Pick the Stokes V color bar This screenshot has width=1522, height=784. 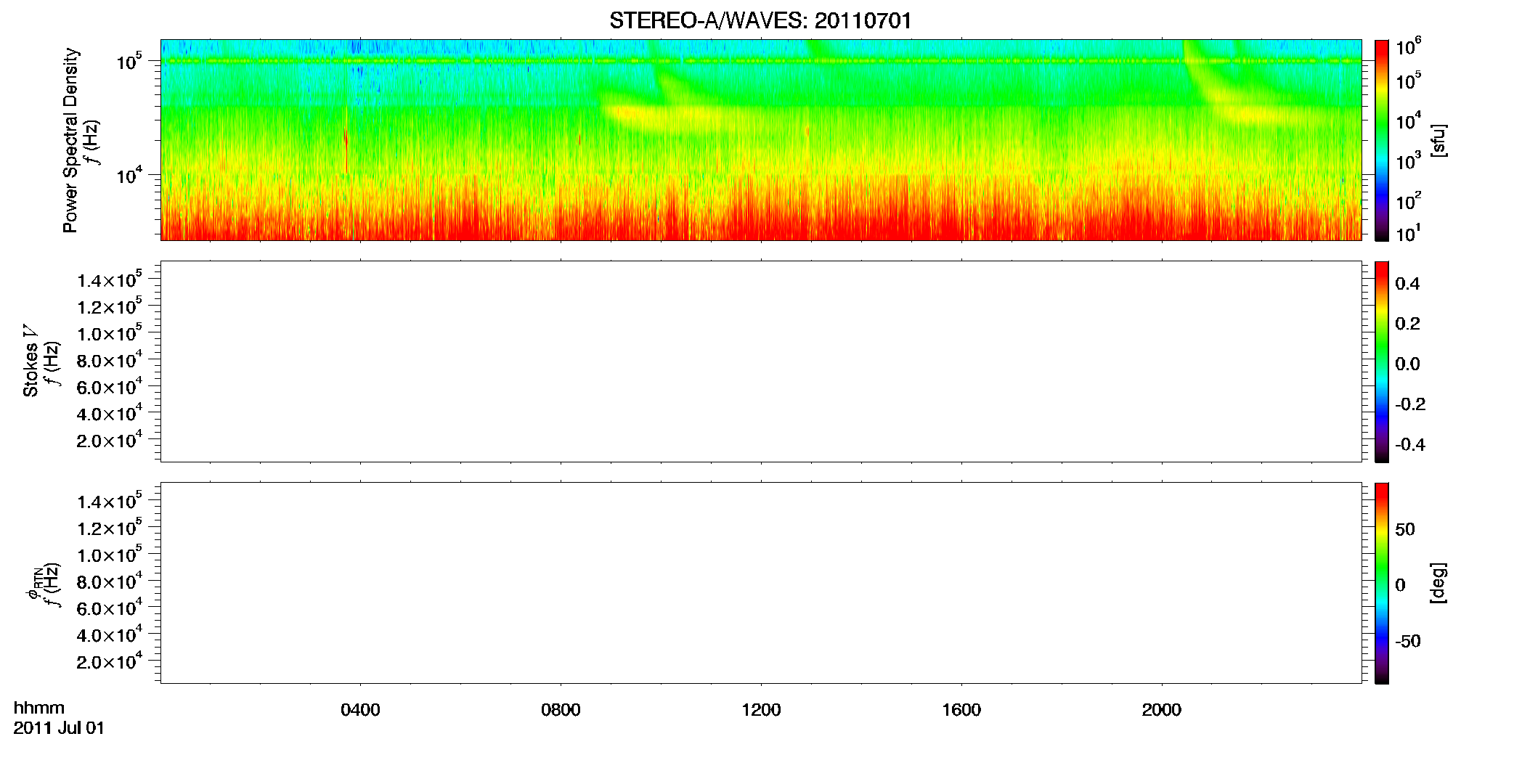pyautogui.click(x=1382, y=362)
